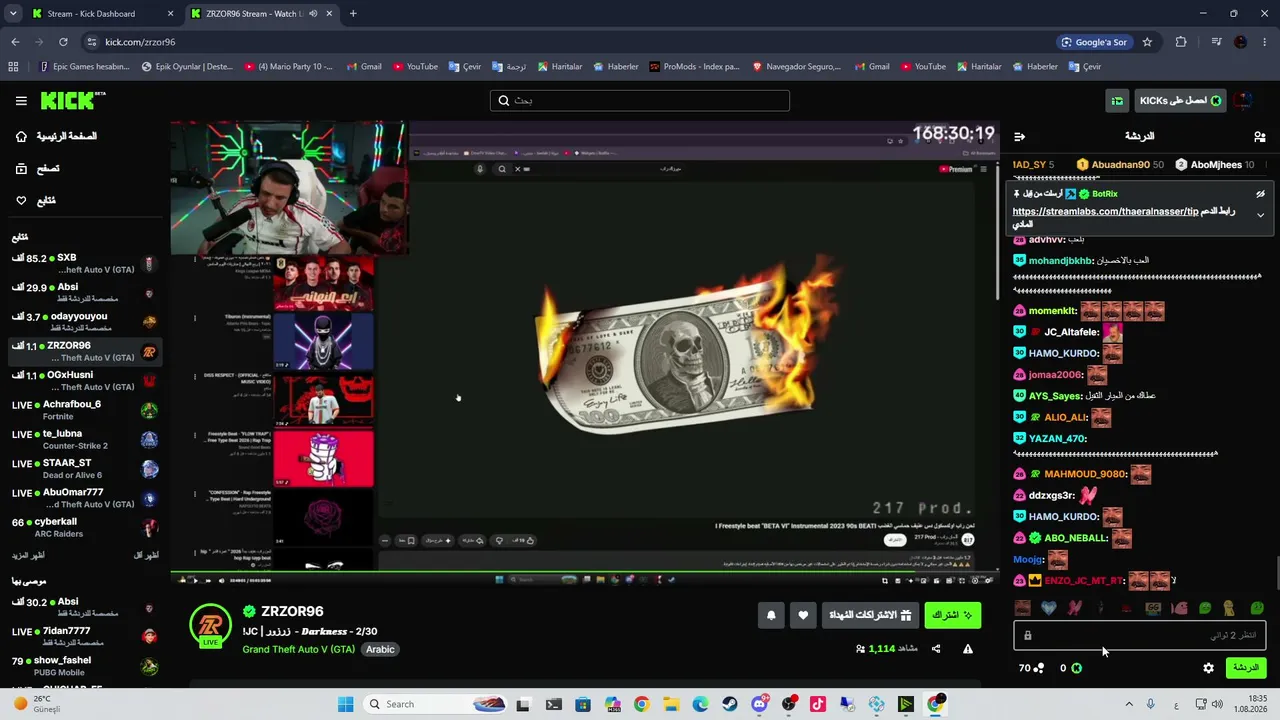Open a new browser tab
Image resolution: width=1280 pixels, height=720 pixels.
pyautogui.click(x=353, y=14)
